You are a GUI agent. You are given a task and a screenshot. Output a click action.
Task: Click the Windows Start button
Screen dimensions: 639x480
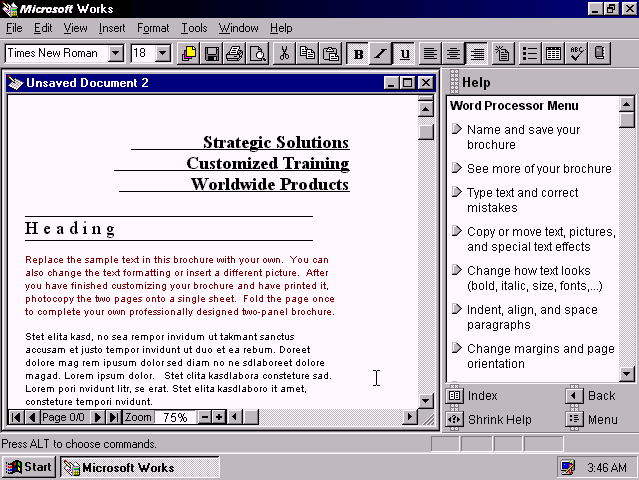click(28, 467)
